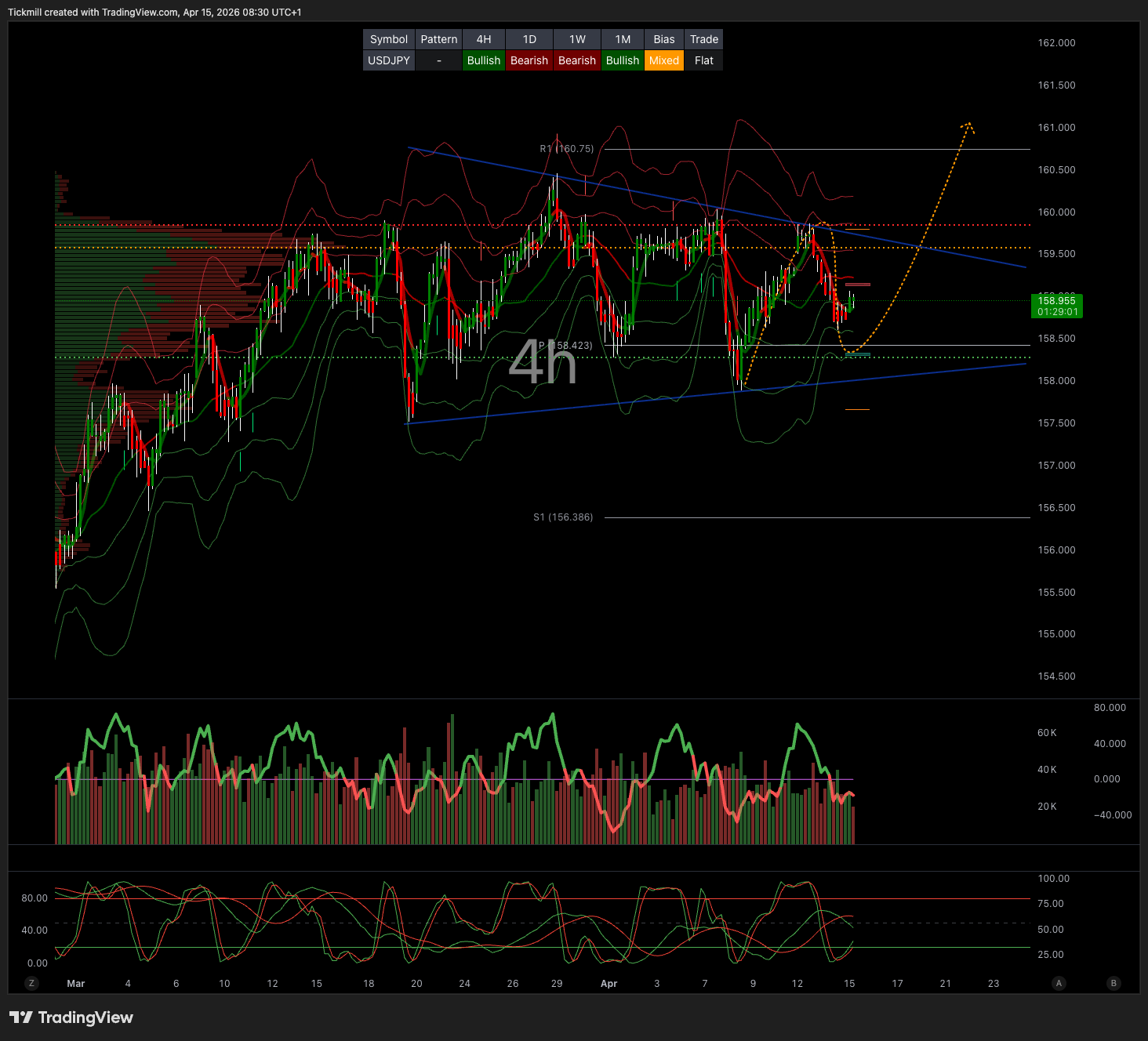
Task: Click the Apr marker on time axis
Action: pyautogui.click(x=609, y=984)
